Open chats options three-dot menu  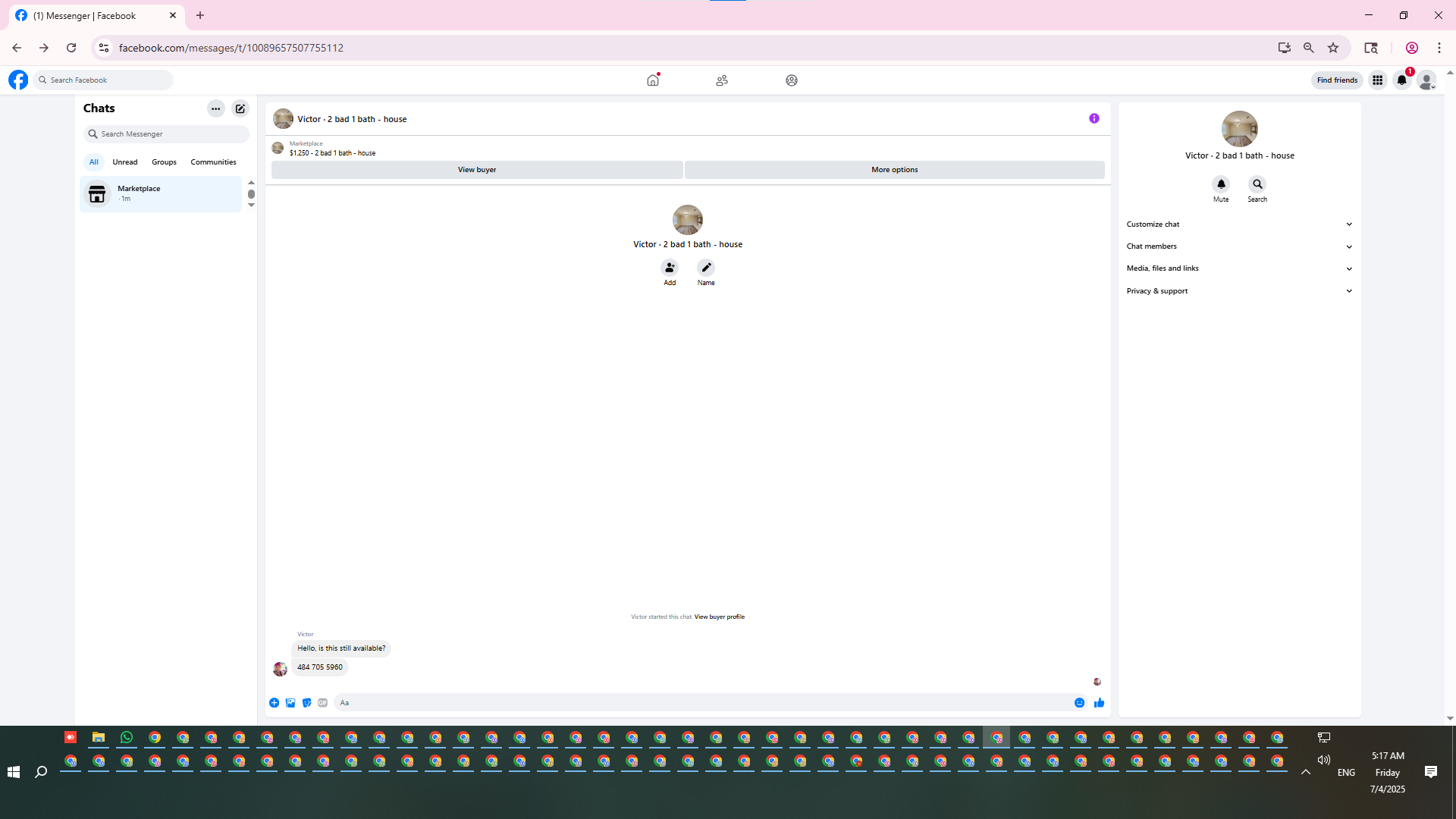tap(216, 108)
